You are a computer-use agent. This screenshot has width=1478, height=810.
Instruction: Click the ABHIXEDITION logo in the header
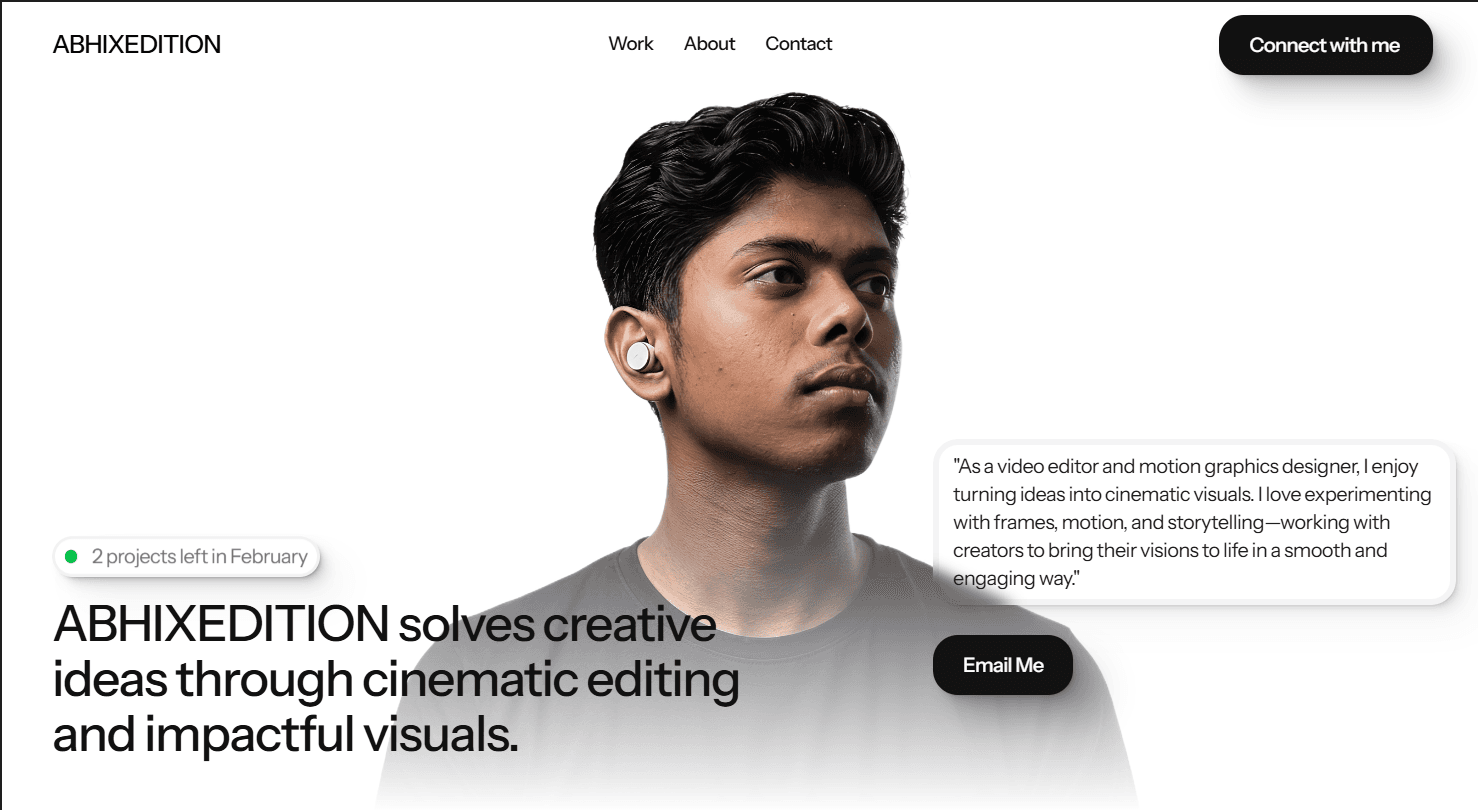point(137,44)
